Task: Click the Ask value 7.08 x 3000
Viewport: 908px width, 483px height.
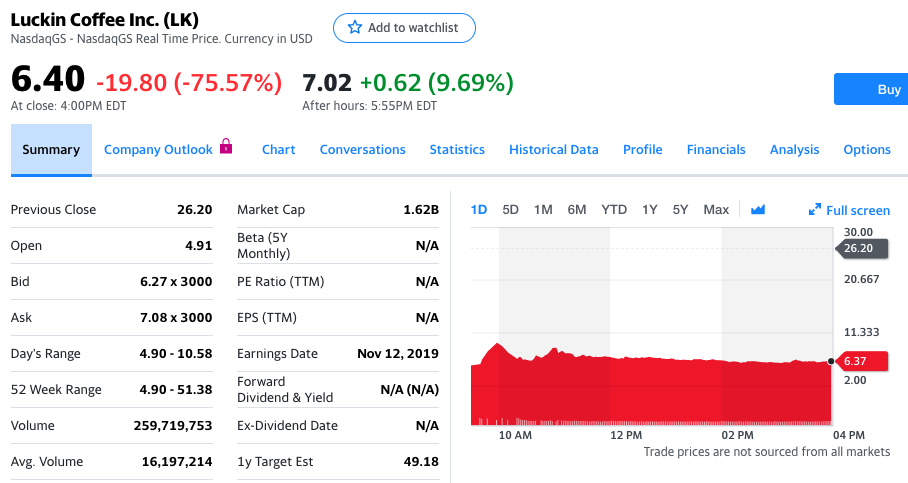Action: point(176,317)
